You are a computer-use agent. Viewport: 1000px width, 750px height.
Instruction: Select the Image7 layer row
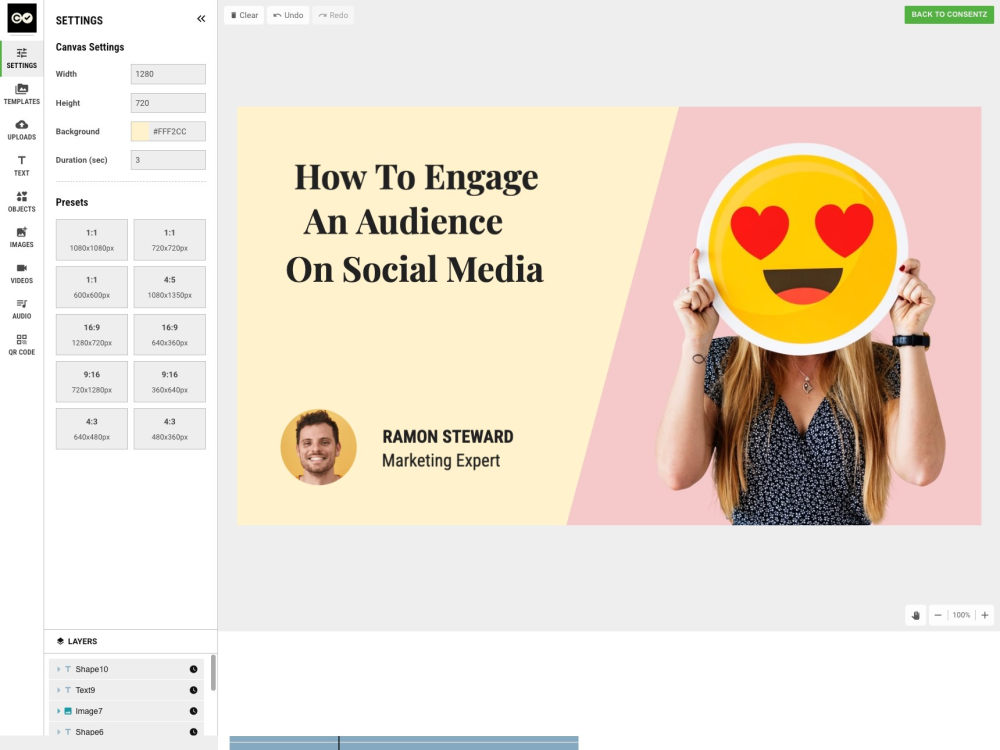[126, 711]
